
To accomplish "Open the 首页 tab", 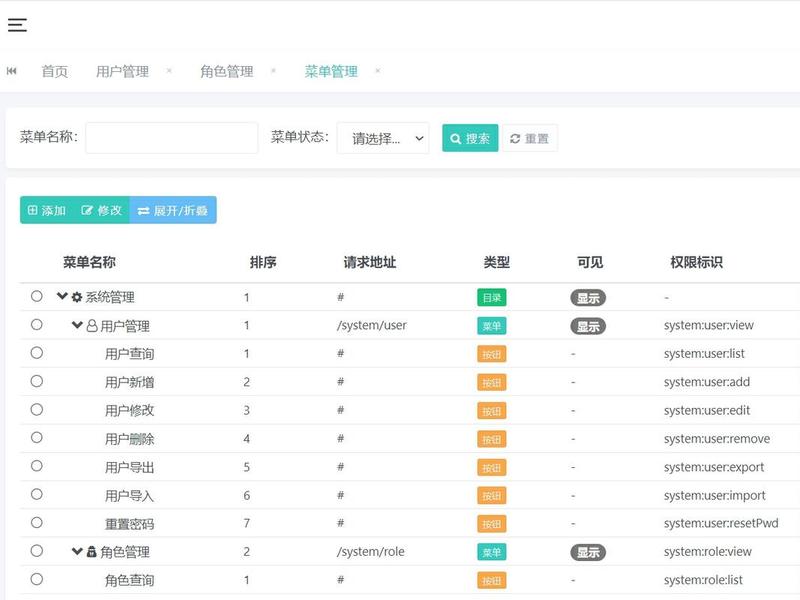I will (x=55, y=71).
